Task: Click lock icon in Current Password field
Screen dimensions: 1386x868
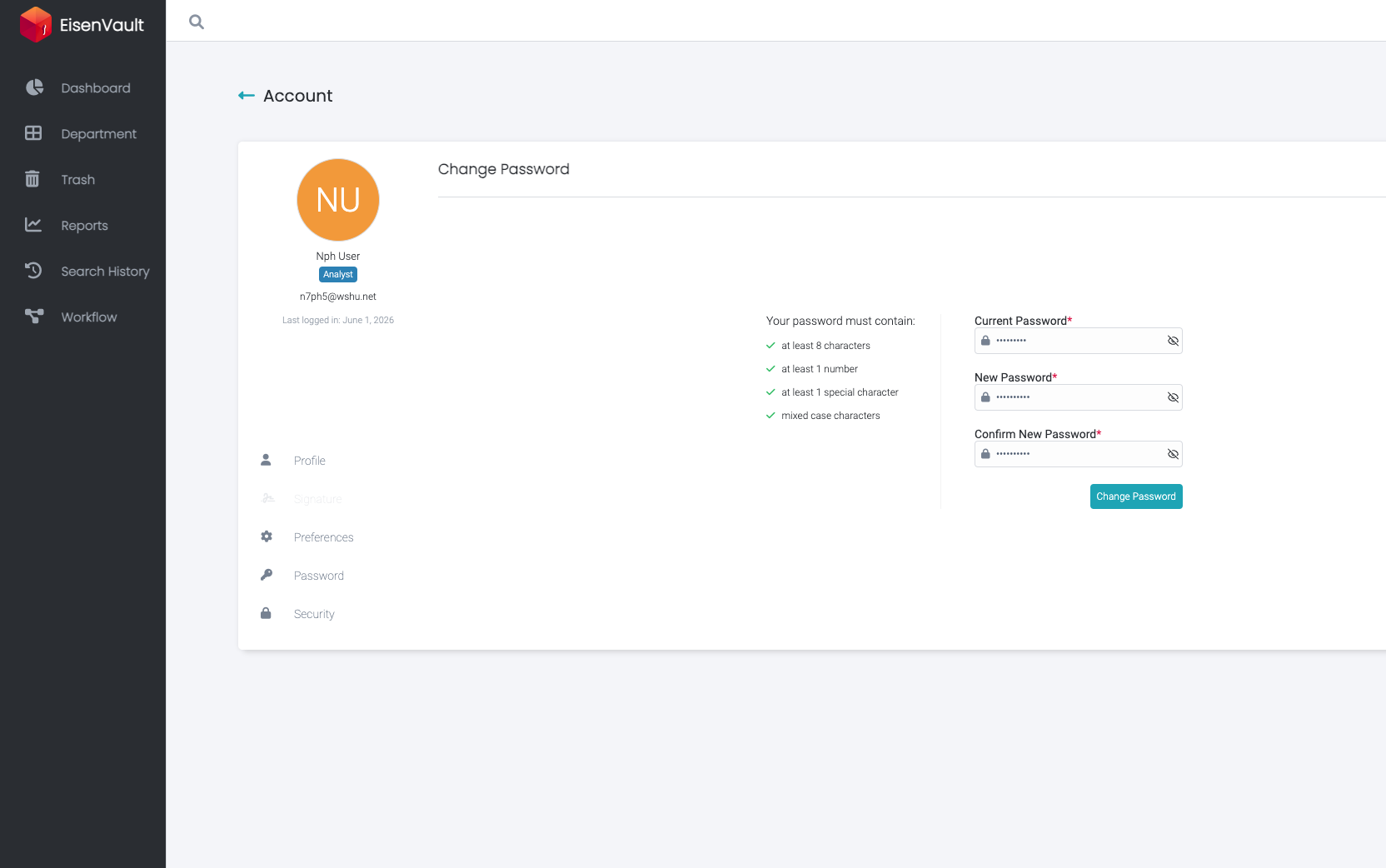Action: 985,341
